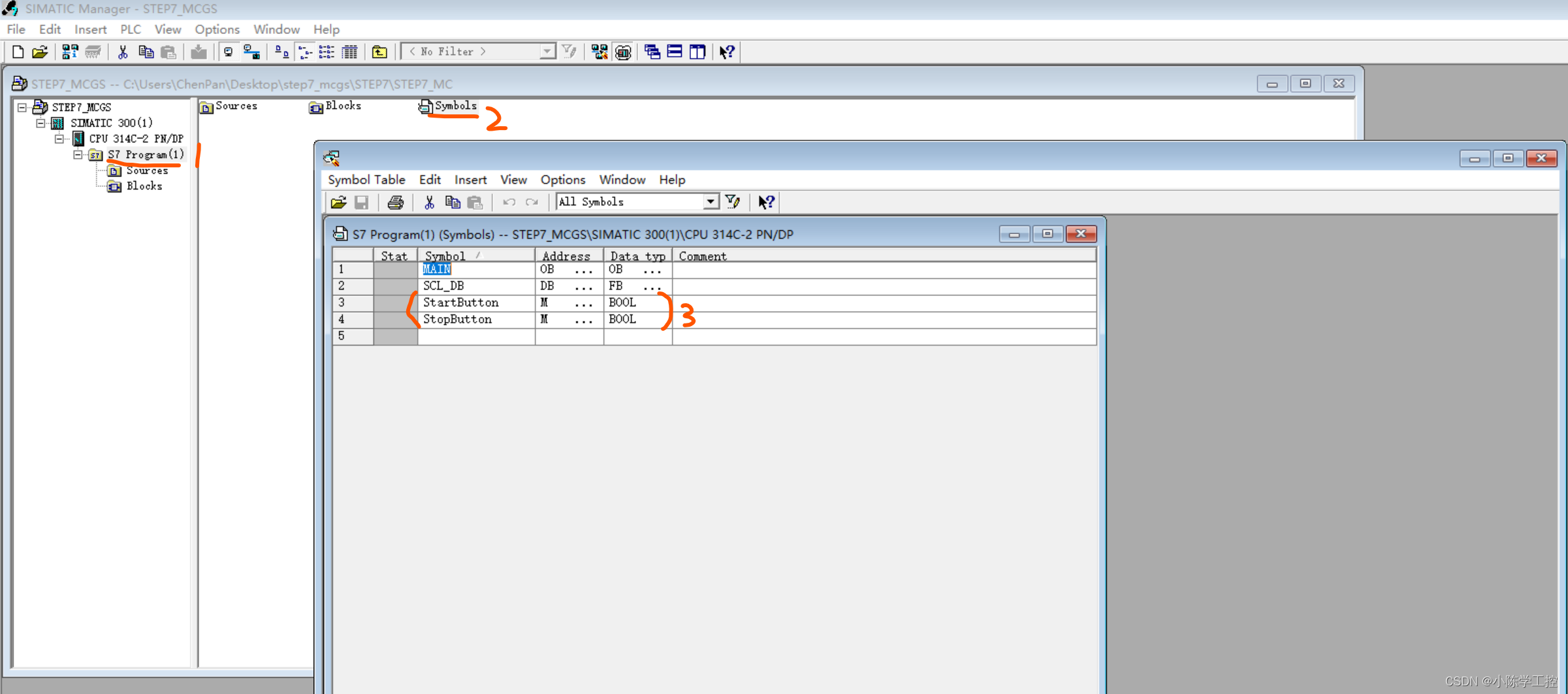Open Options menu in SIMATIC Manager
1568x694 pixels.
click(217, 29)
